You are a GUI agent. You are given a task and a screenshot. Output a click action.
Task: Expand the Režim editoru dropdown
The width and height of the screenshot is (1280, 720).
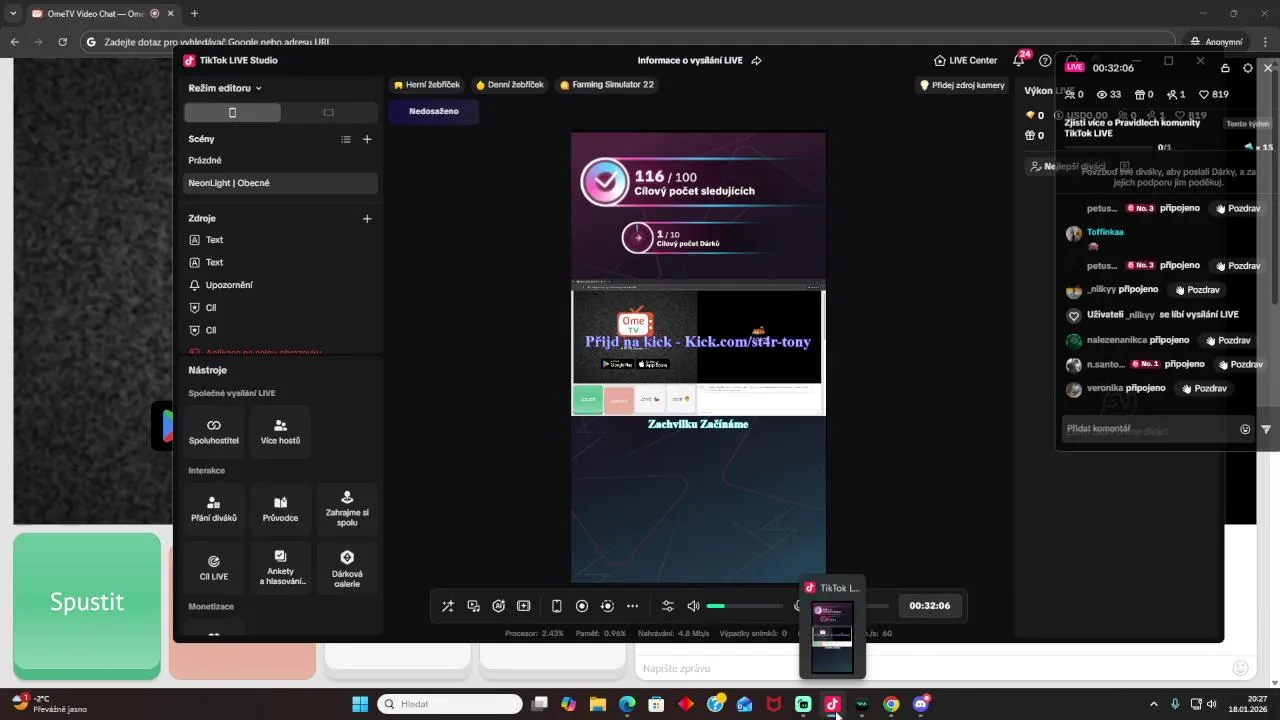pos(225,88)
